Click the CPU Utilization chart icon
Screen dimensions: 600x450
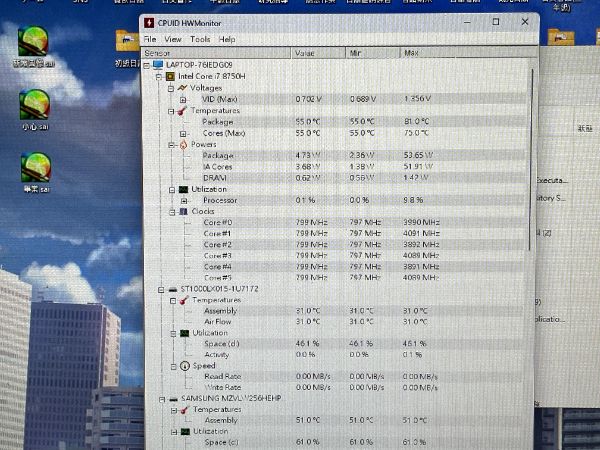[184, 189]
